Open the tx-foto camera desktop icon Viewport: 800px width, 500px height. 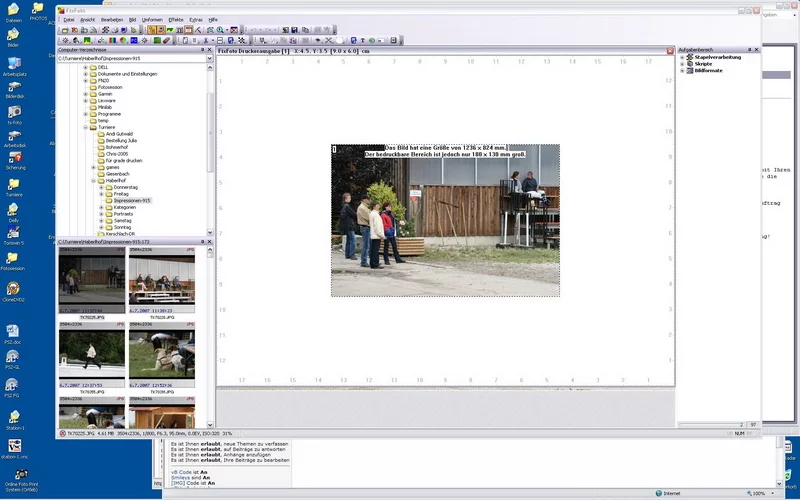pyautogui.click(x=14, y=112)
